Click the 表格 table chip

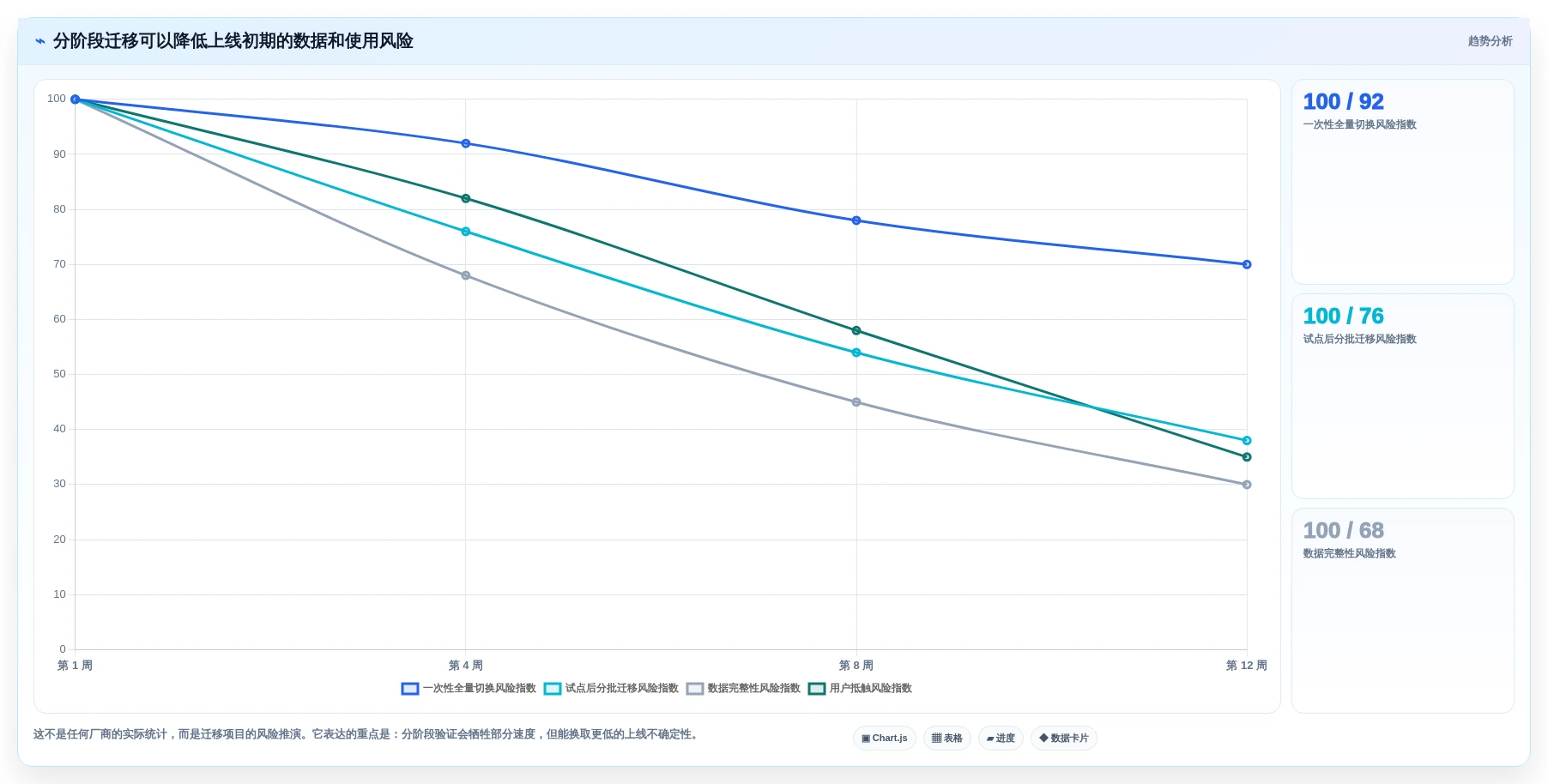tap(947, 739)
